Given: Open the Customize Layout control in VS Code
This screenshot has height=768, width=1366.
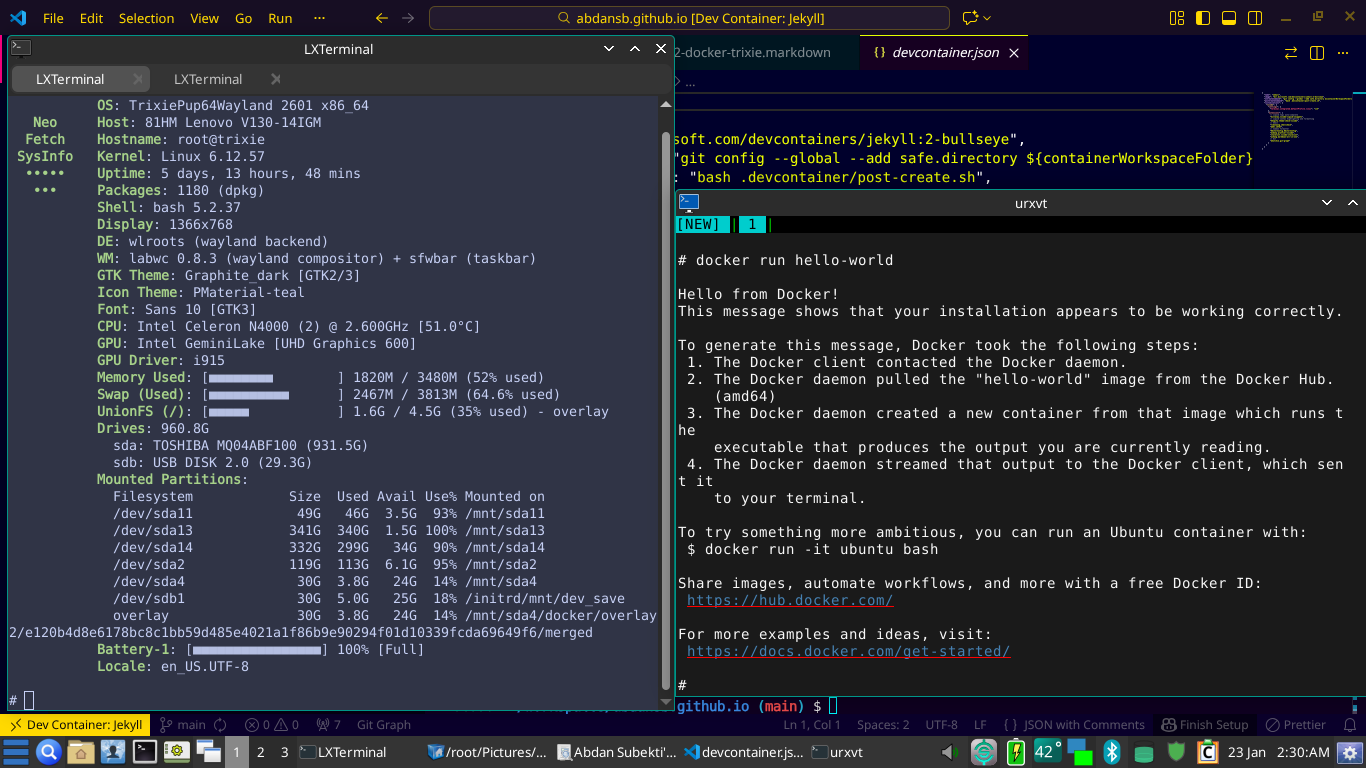Looking at the screenshot, I should (1177, 17).
